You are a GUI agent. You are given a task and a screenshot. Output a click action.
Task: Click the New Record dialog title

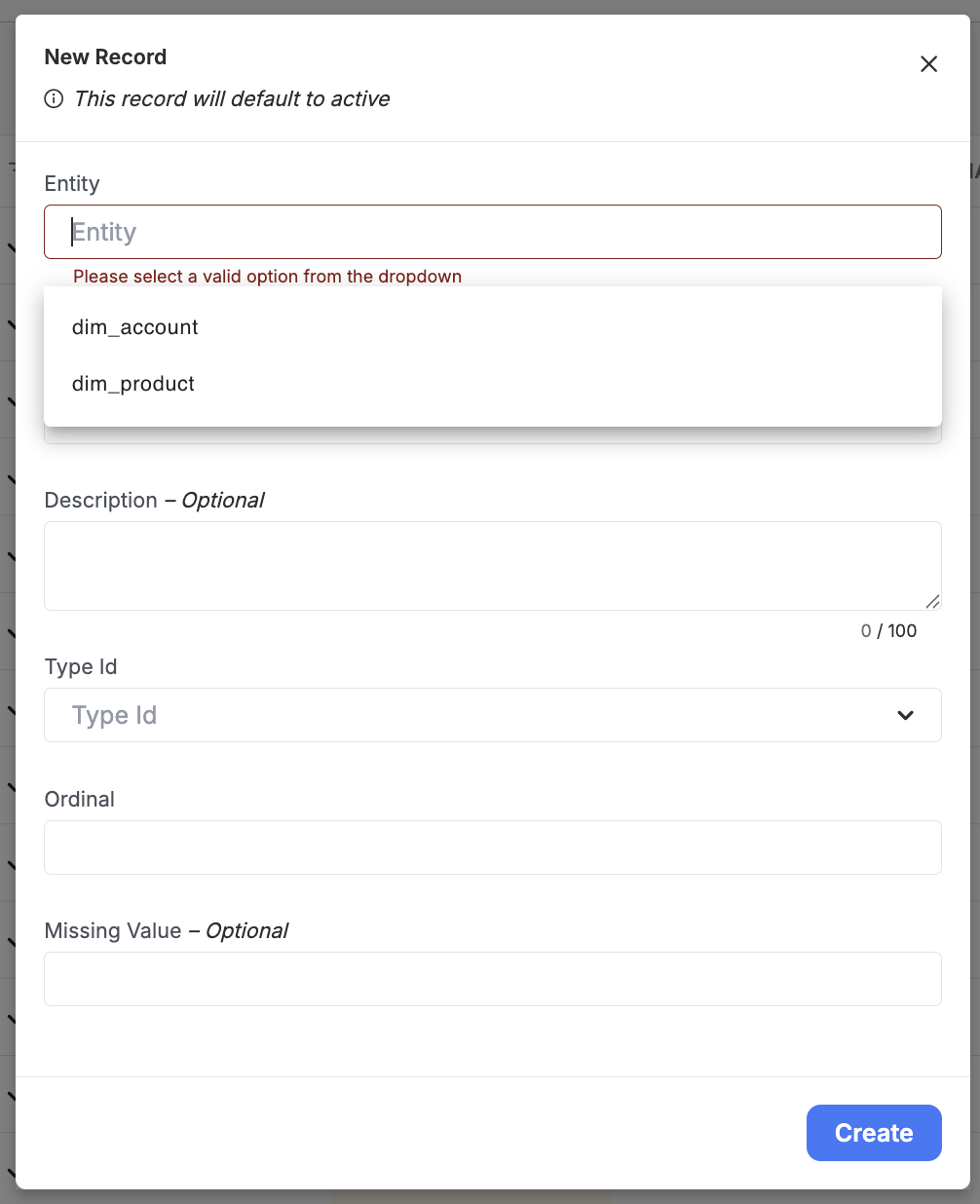pos(105,57)
